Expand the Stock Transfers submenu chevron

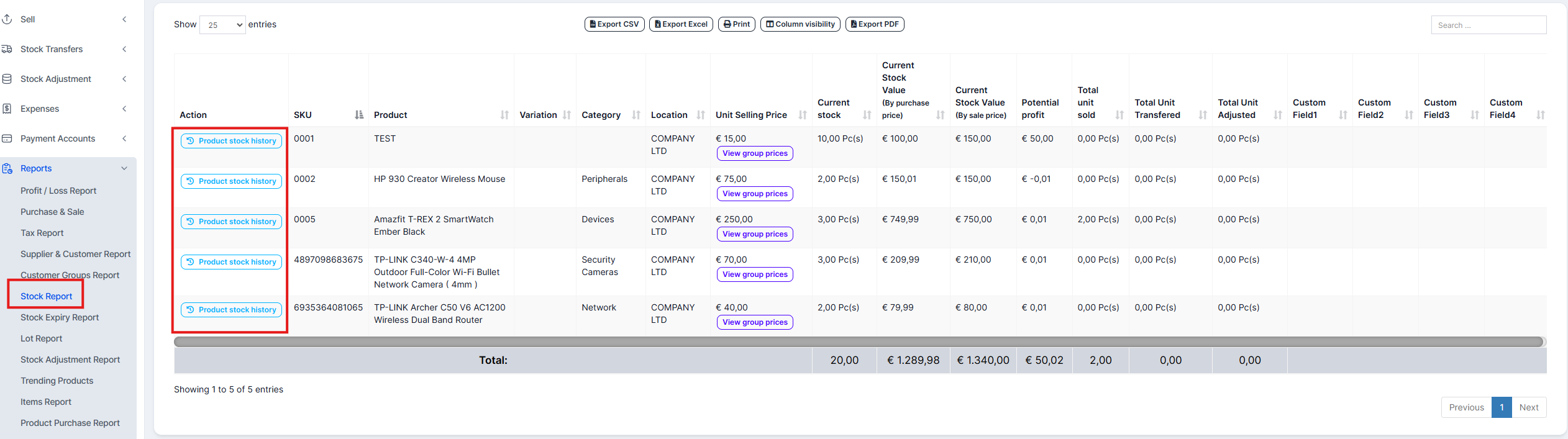124,49
